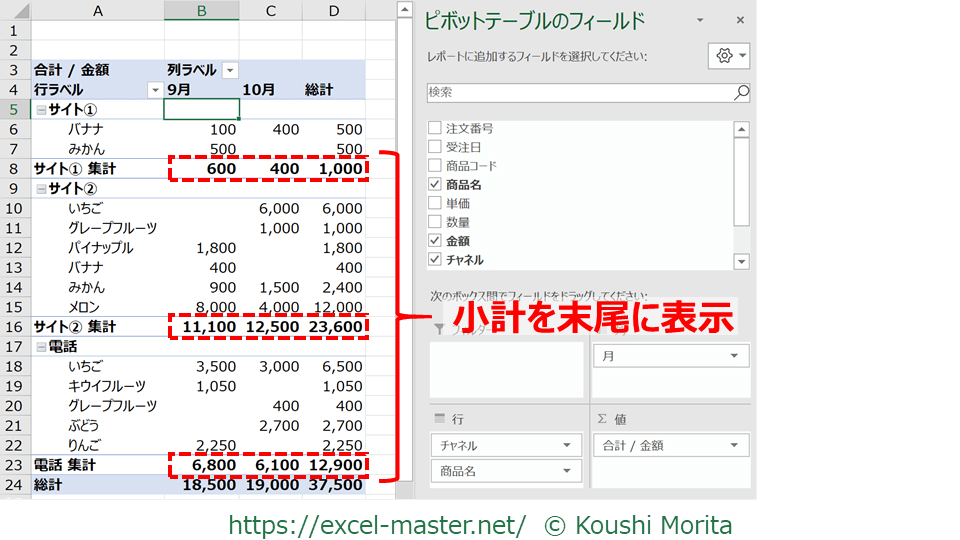Collapse the サイト① group

pyautogui.click(x=41, y=110)
